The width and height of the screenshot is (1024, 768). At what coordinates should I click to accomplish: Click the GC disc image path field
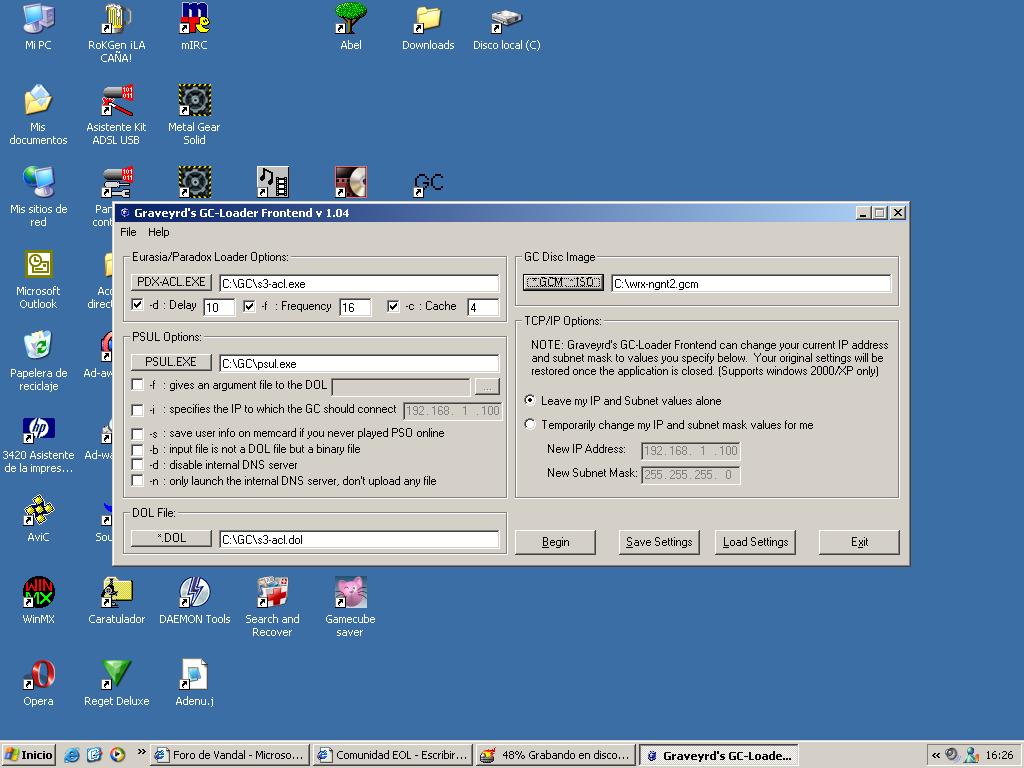coord(750,284)
